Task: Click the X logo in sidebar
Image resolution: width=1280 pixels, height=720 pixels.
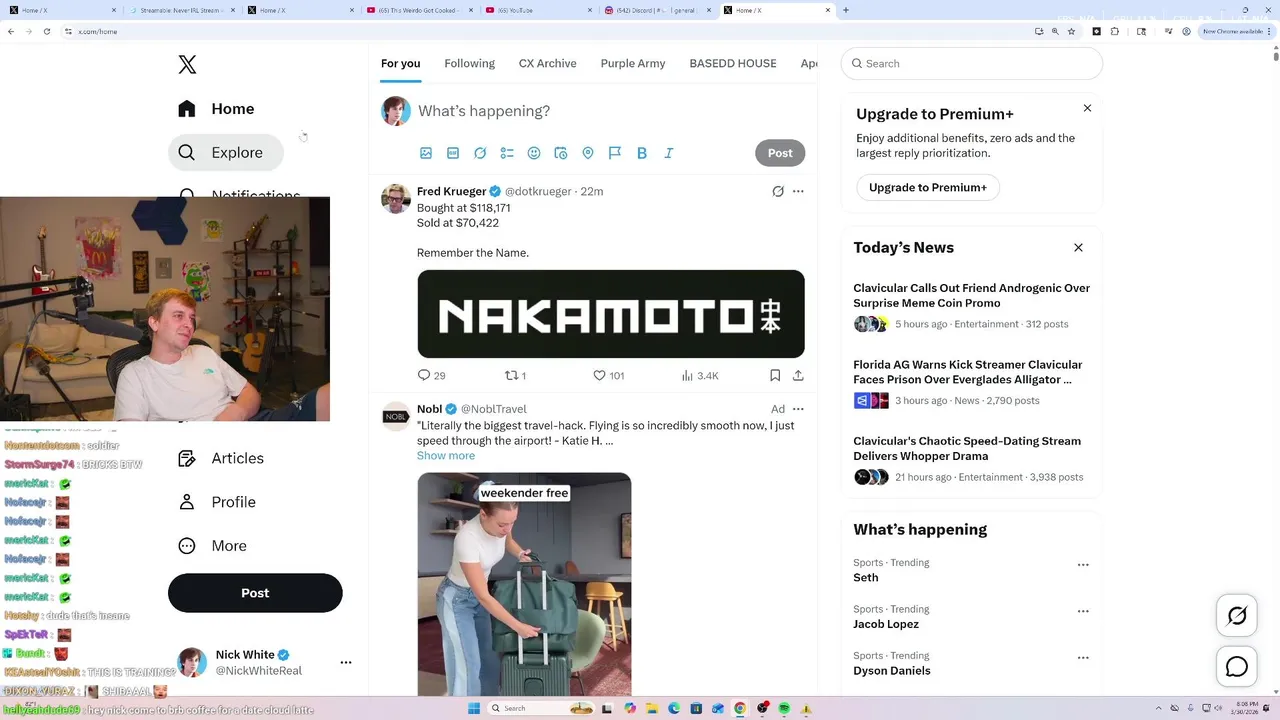Action: point(187,64)
